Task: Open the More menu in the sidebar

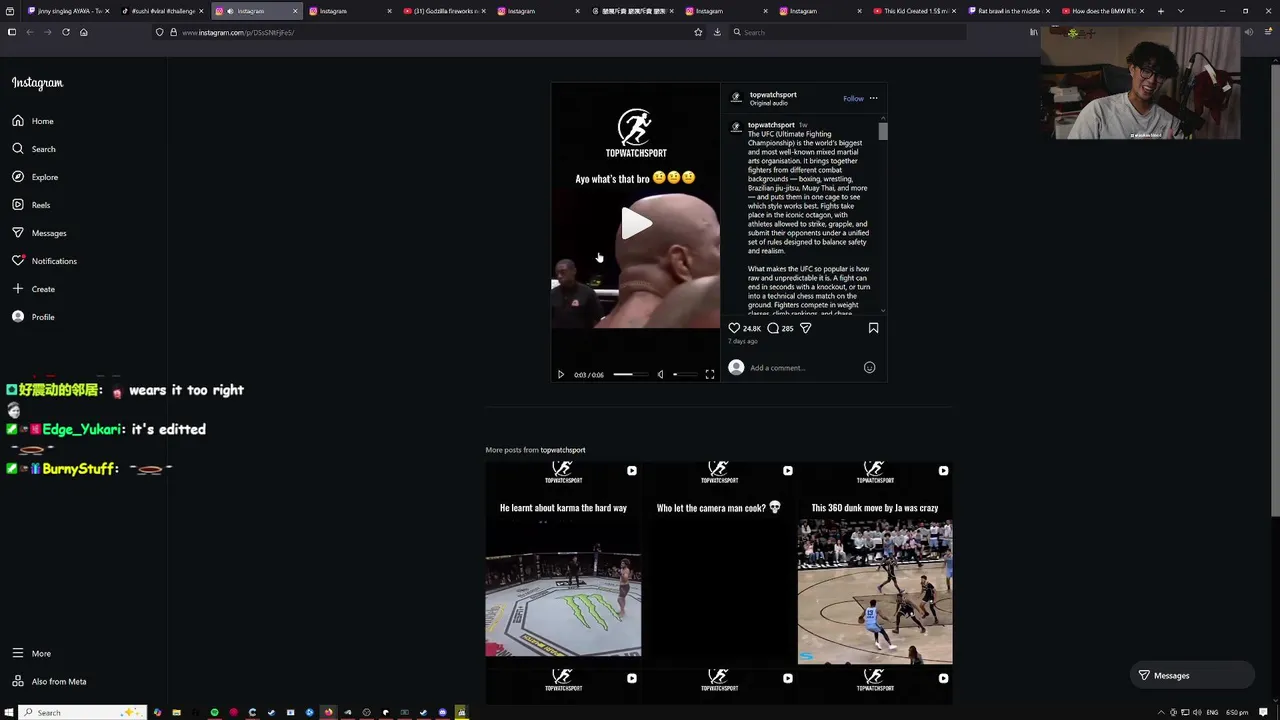Action: click(x=31, y=653)
